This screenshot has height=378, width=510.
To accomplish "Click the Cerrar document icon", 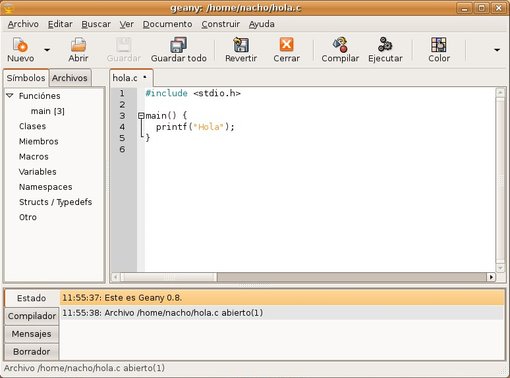I will [286, 45].
